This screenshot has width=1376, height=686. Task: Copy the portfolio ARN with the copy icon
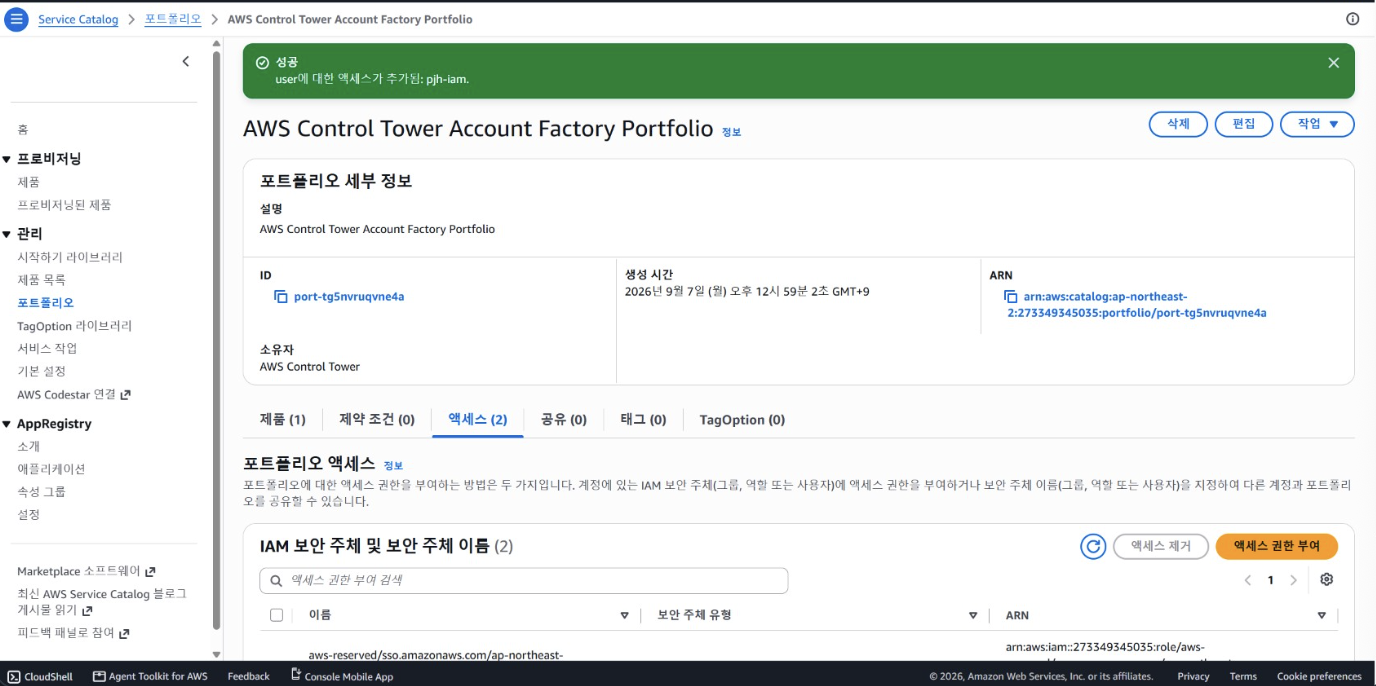pos(1011,297)
